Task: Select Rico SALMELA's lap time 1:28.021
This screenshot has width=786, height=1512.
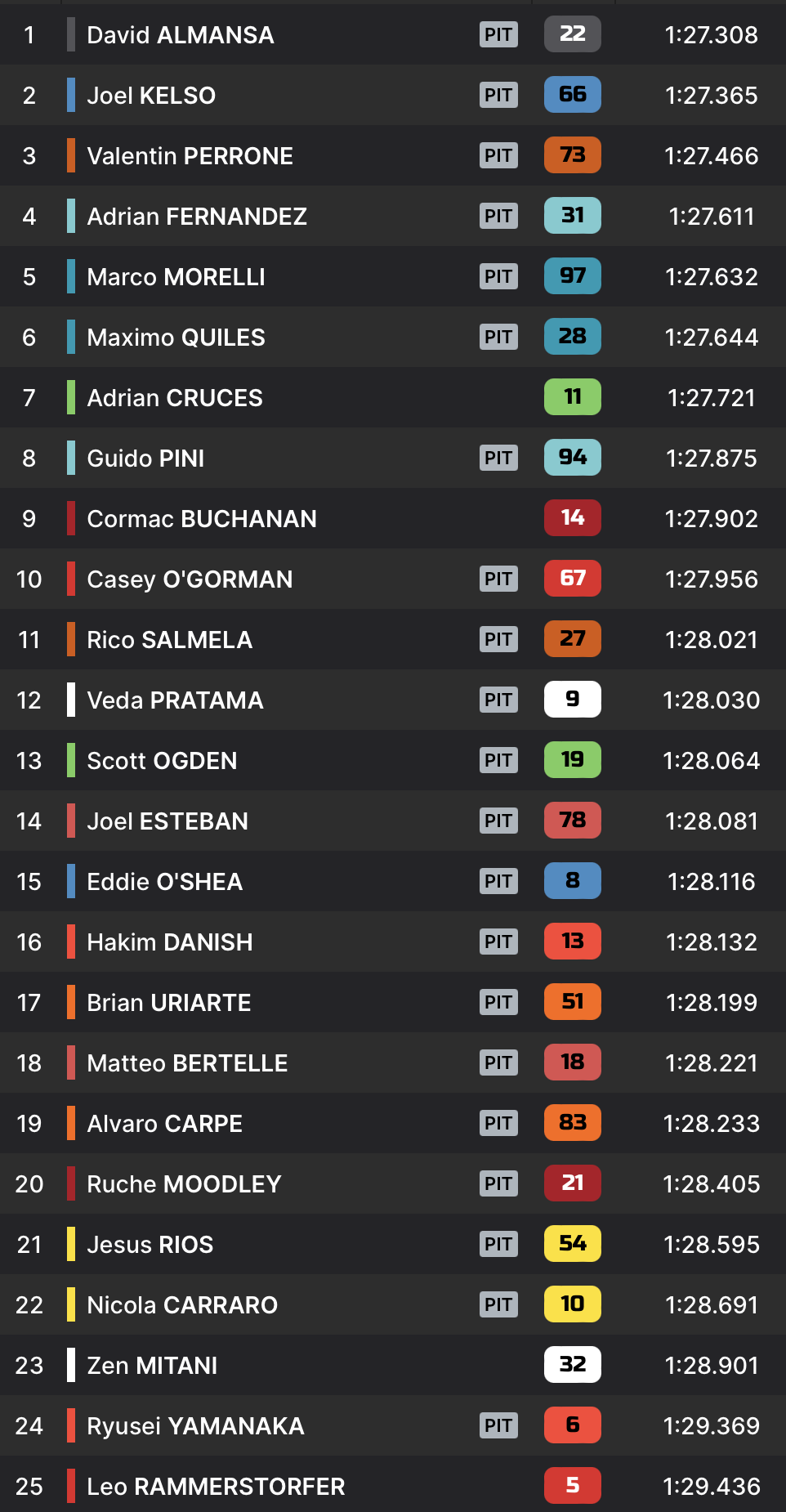Action: pyautogui.click(x=711, y=639)
